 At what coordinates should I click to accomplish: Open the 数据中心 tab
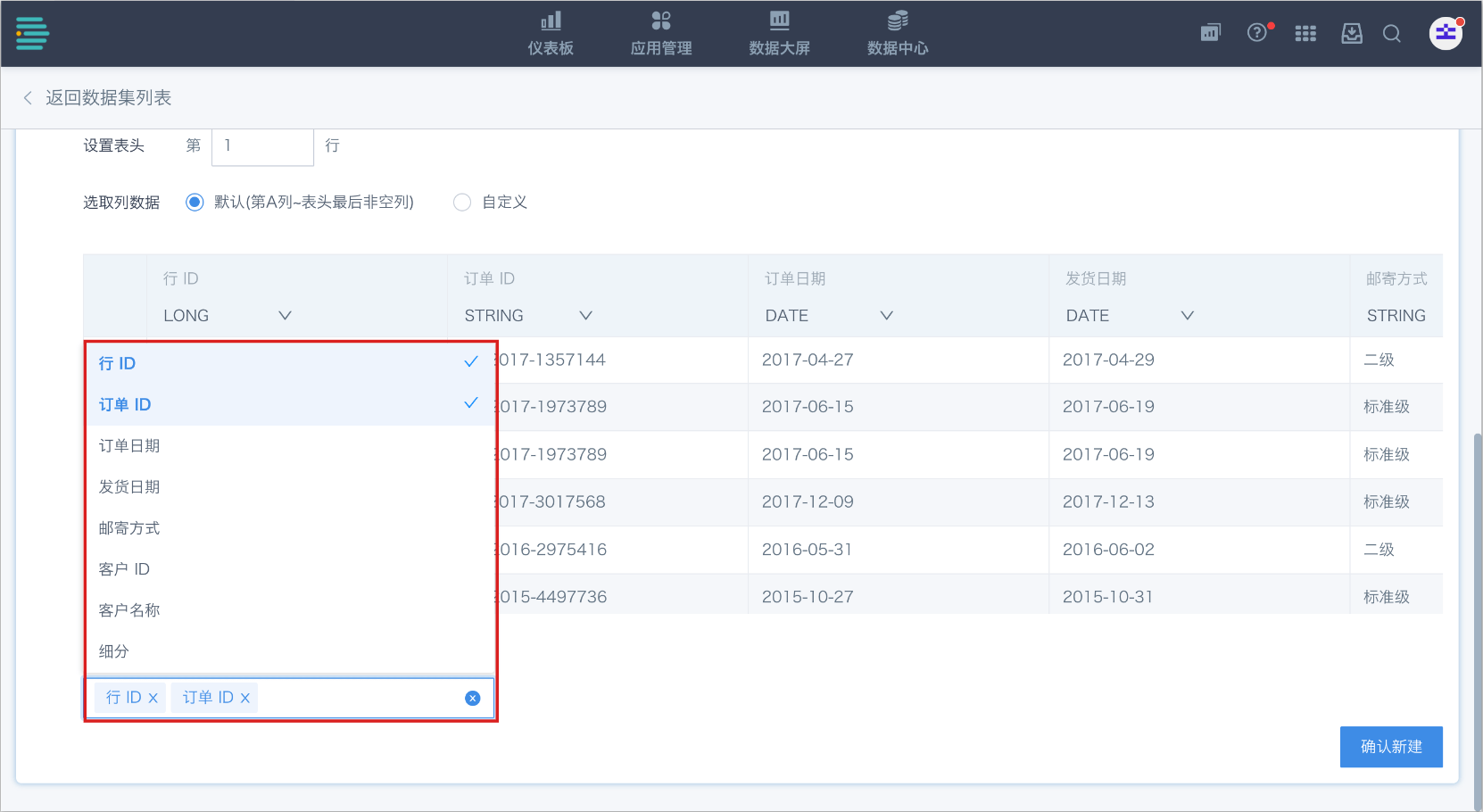pos(898,34)
